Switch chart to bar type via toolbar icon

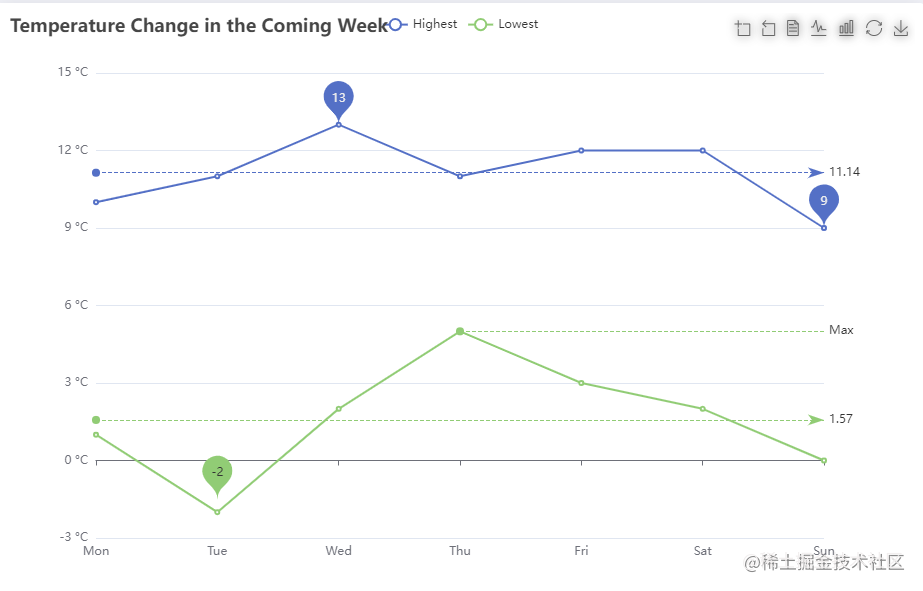click(x=845, y=28)
